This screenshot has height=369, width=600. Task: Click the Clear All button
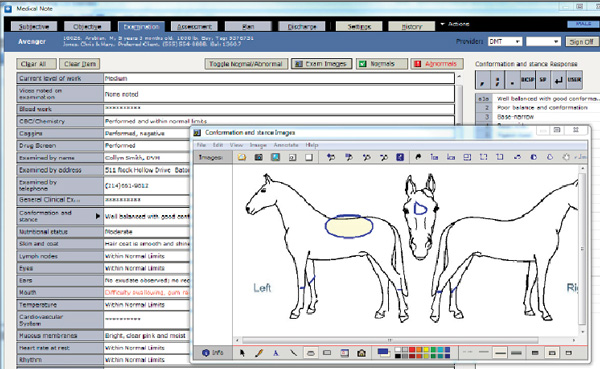pyautogui.click(x=36, y=64)
